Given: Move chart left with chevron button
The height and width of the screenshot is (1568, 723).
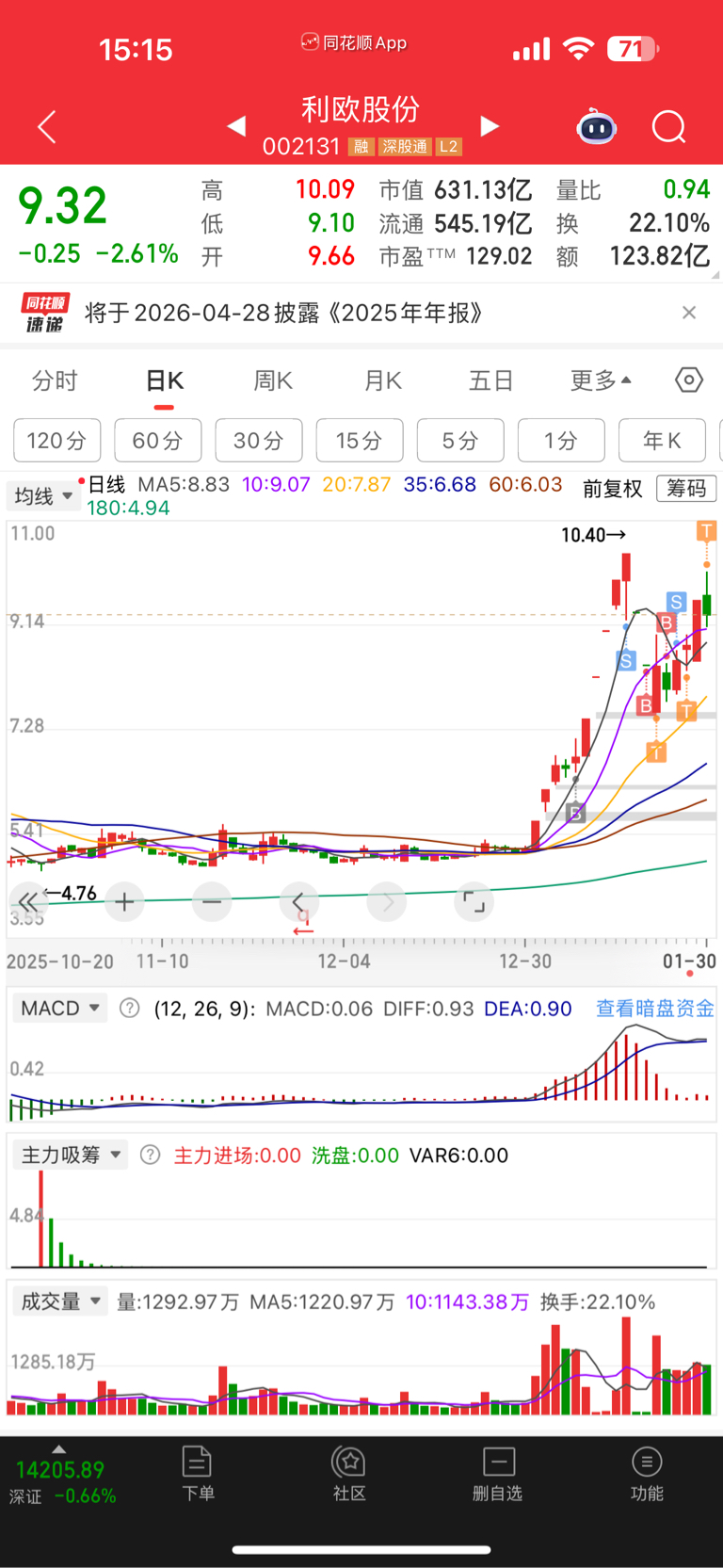Looking at the screenshot, I should pos(299,902).
